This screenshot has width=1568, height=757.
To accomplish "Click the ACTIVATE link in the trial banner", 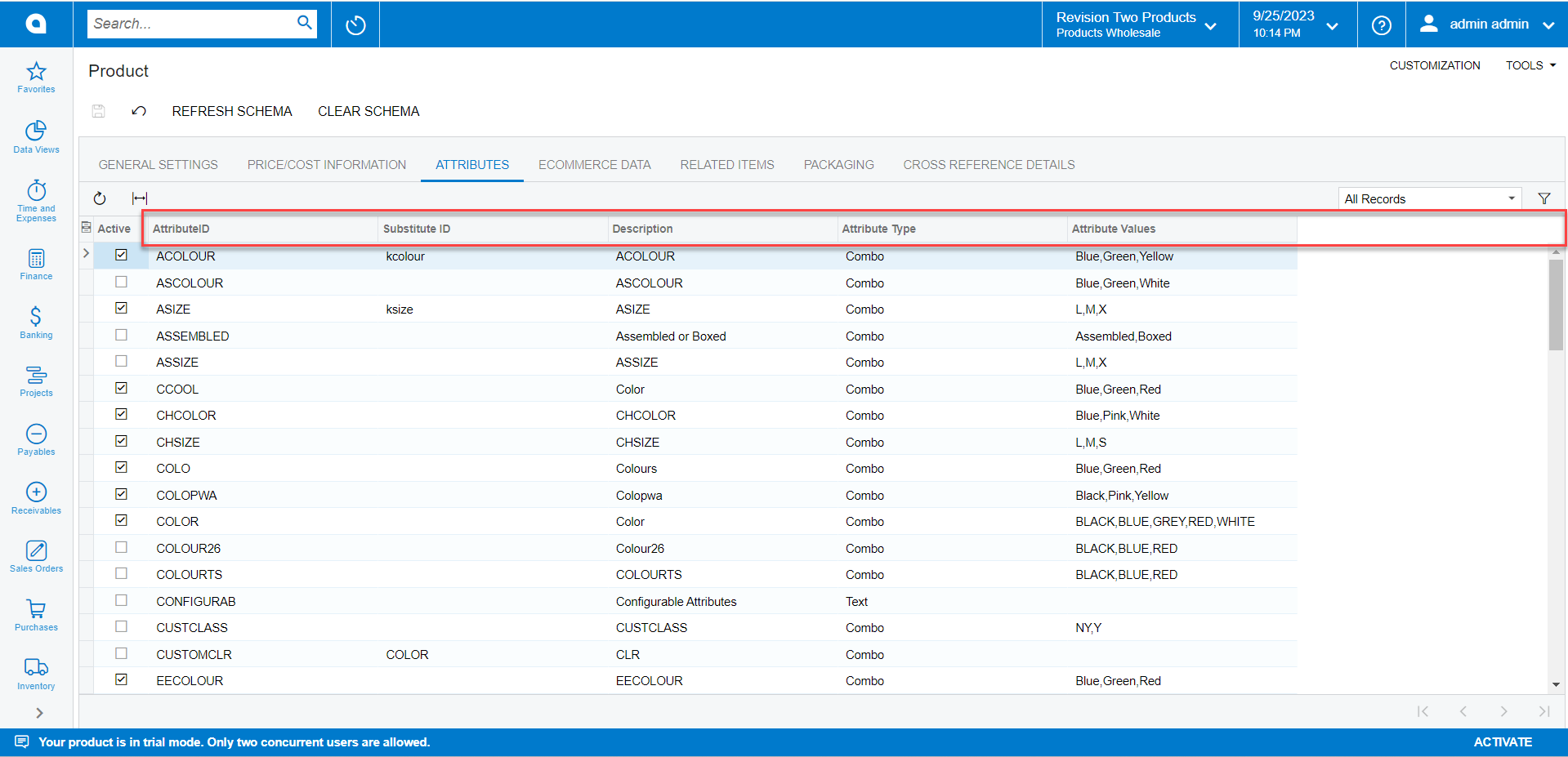I will click(1503, 741).
